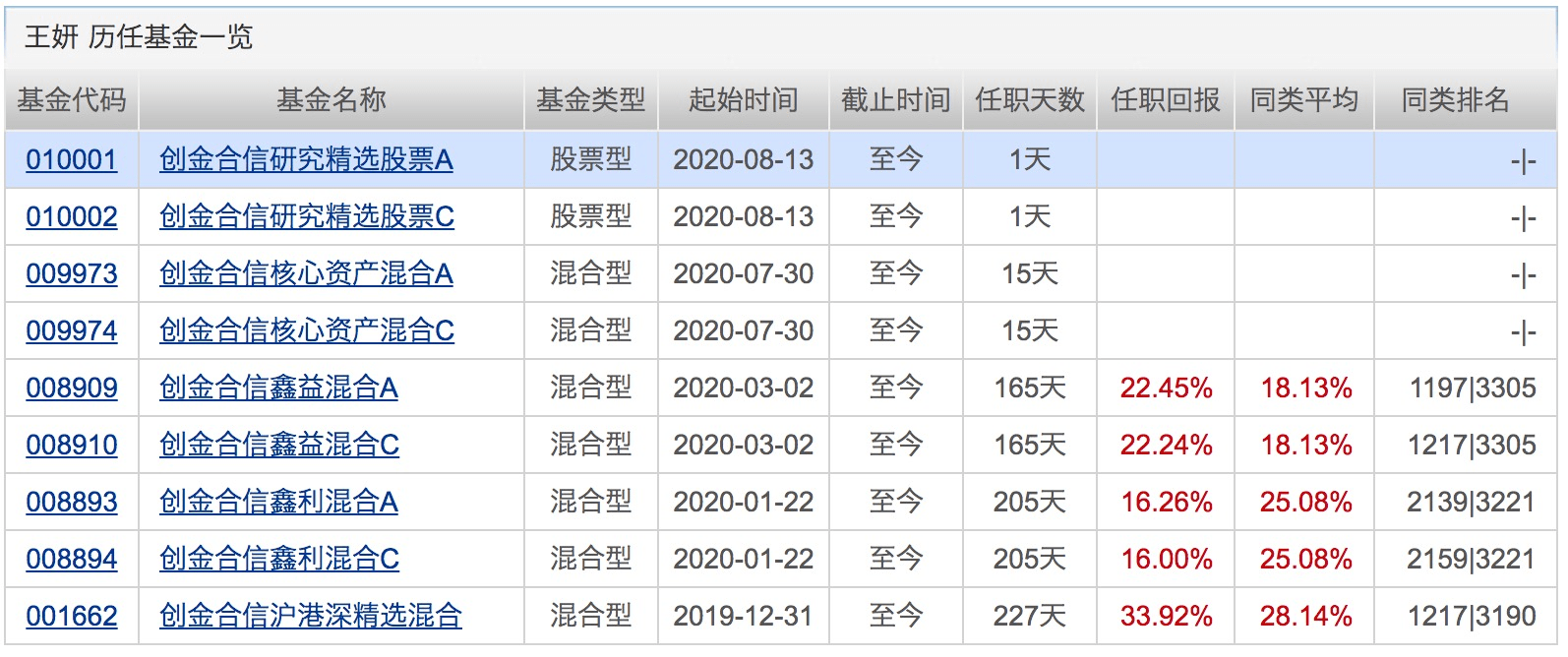Open 创金合信沪港深精选混合 fund page

click(311, 617)
